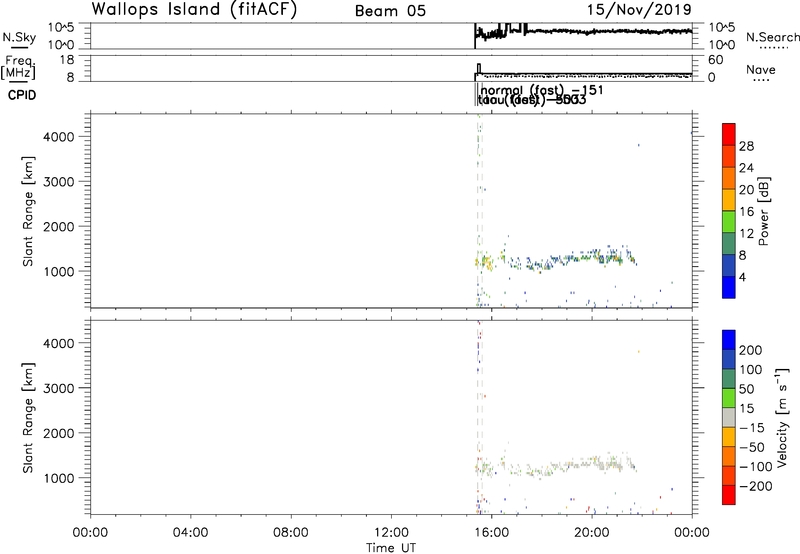Click the 'Slant Range [km]' label of velocity panel
Screen dimensions: 800x554
click(x=28, y=418)
